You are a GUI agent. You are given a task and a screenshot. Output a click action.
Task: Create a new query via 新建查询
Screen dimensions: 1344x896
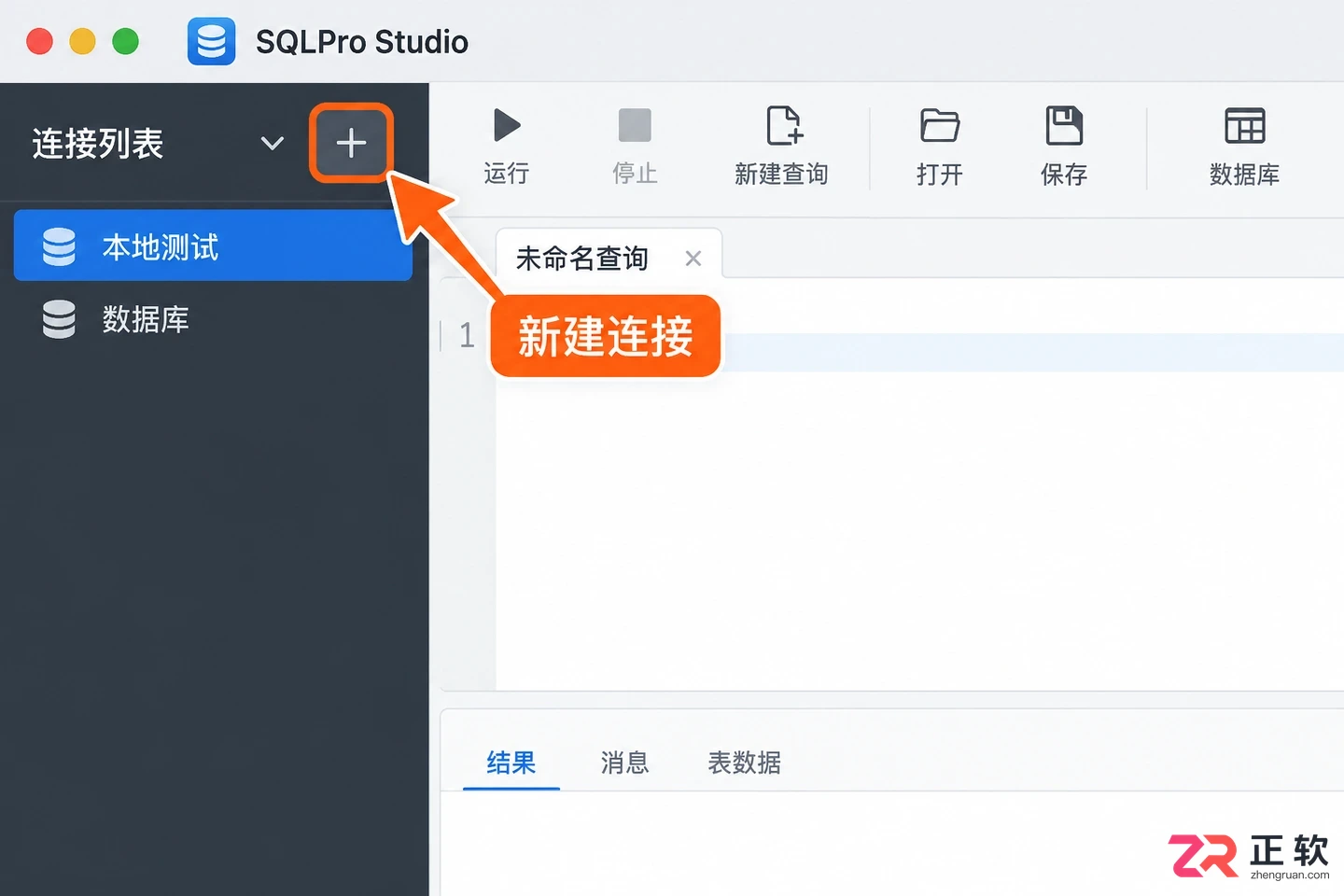pos(782,147)
